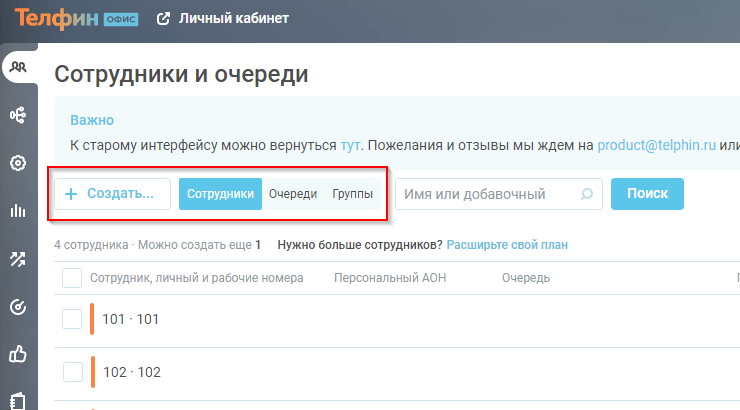Viewport: 740px width, 410px height.
Task: Switch to the Группы tab
Action: pyautogui.click(x=353, y=194)
